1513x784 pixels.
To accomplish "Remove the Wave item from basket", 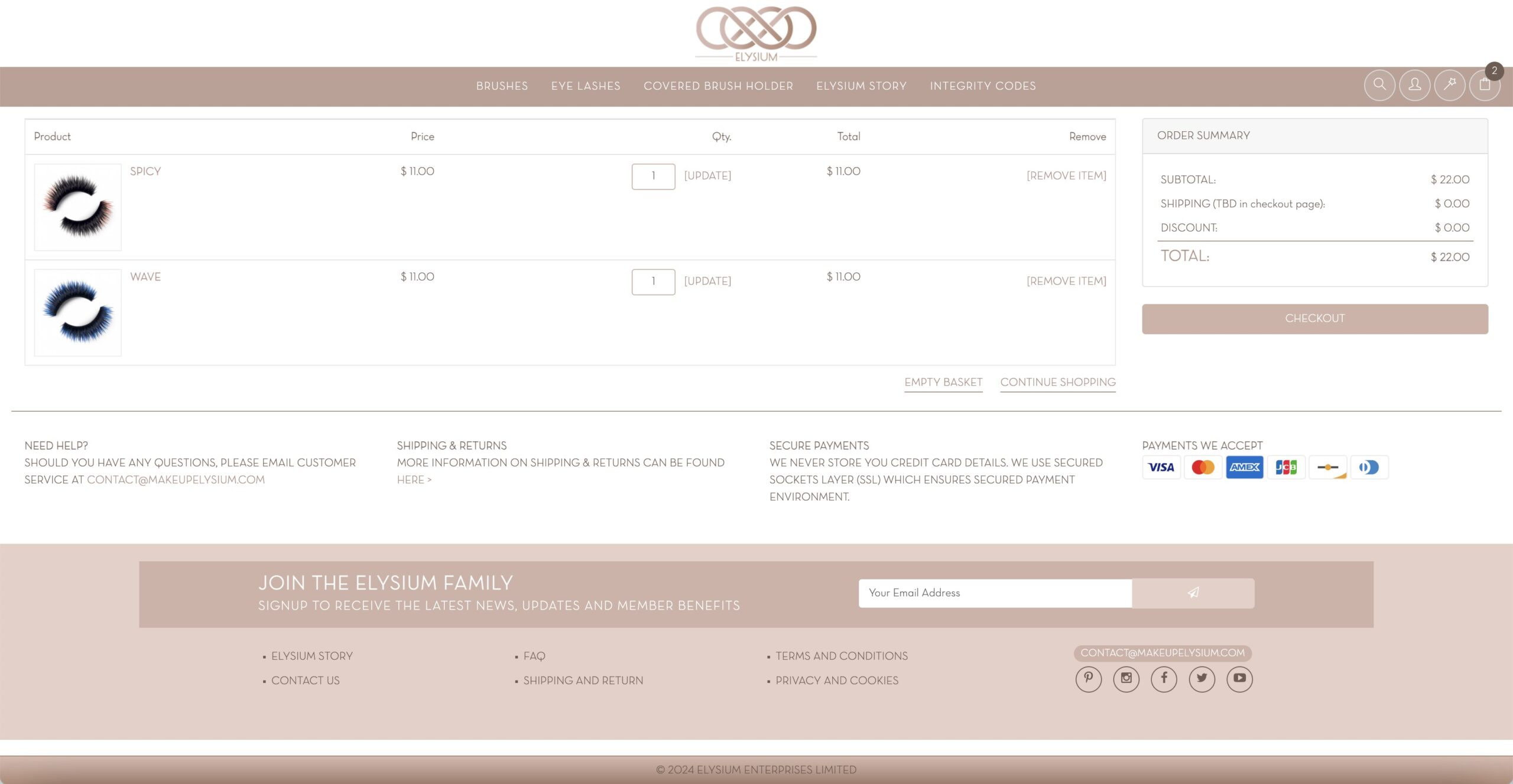I will tap(1066, 281).
